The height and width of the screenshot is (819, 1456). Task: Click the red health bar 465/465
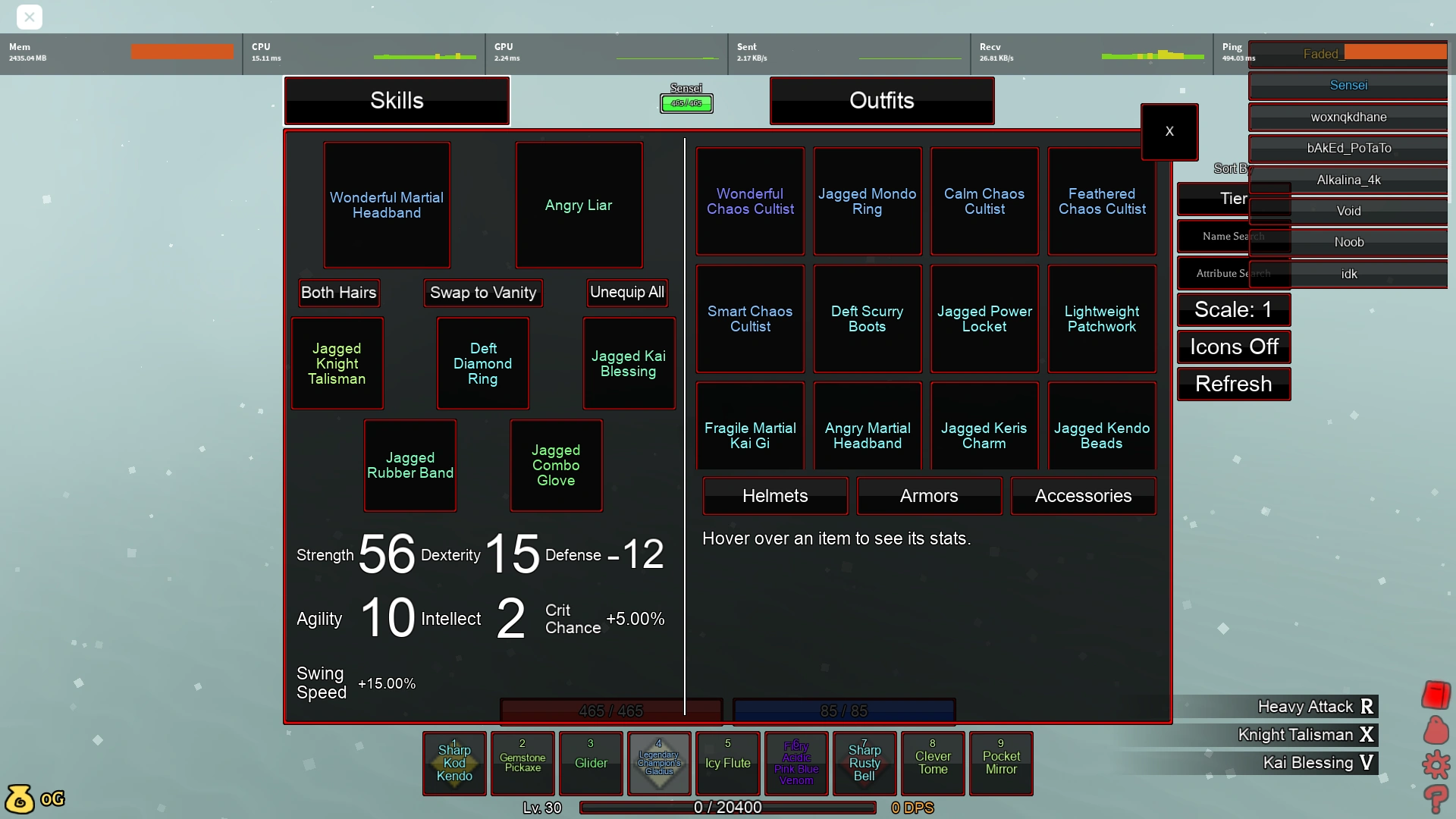[610, 711]
